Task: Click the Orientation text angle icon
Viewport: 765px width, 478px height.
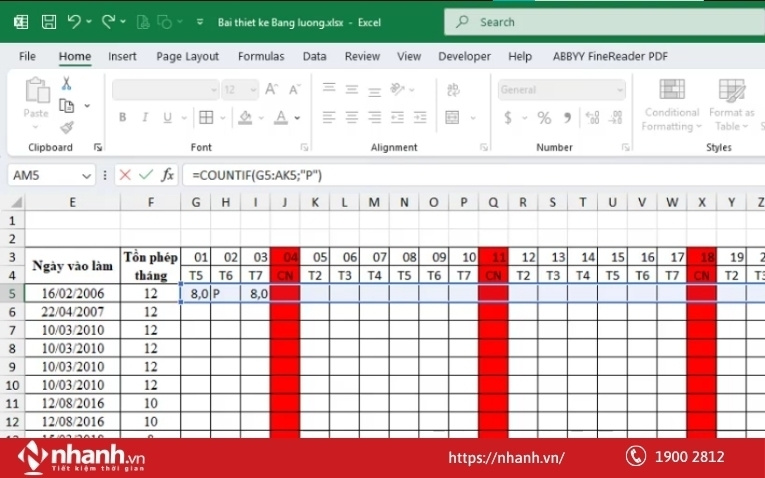Action: (x=397, y=89)
